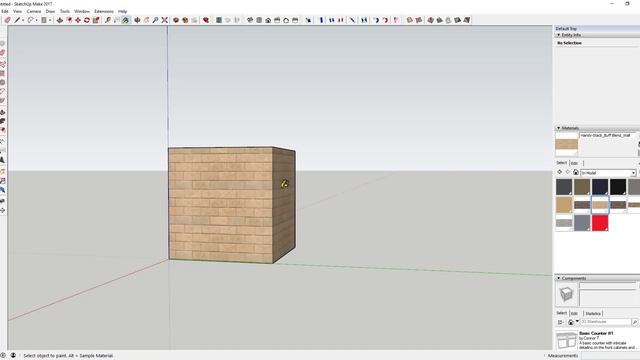Open Components view options button
This screenshot has height=360, width=640.
pos(560,322)
